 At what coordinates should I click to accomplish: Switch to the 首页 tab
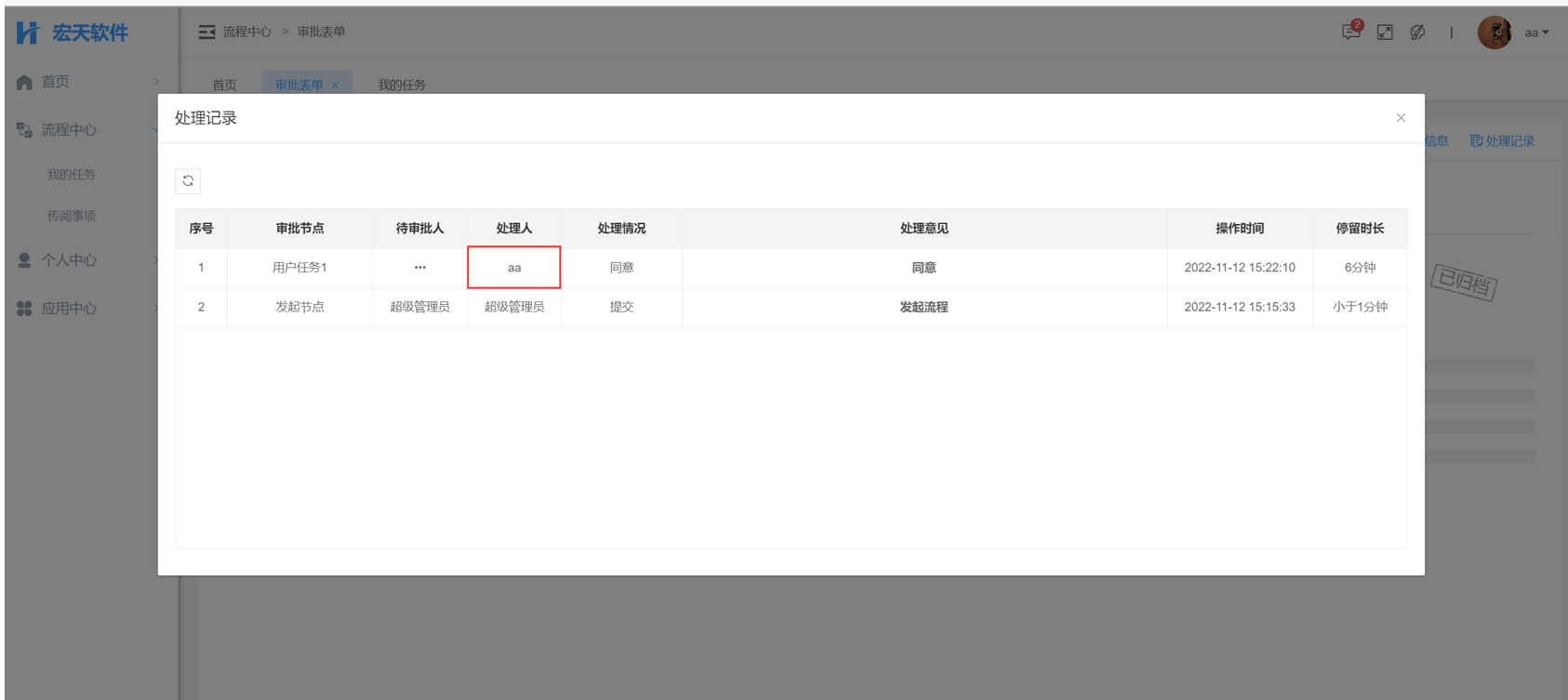coord(224,85)
